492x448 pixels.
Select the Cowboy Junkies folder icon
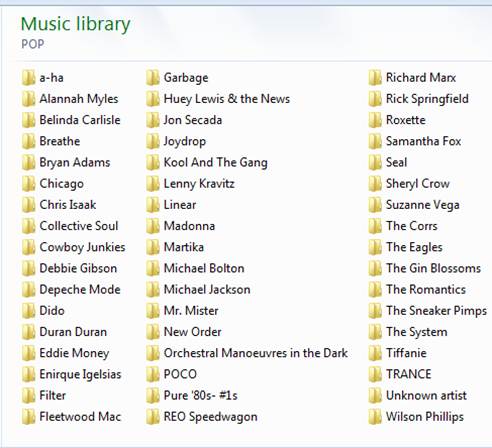[x=29, y=247]
